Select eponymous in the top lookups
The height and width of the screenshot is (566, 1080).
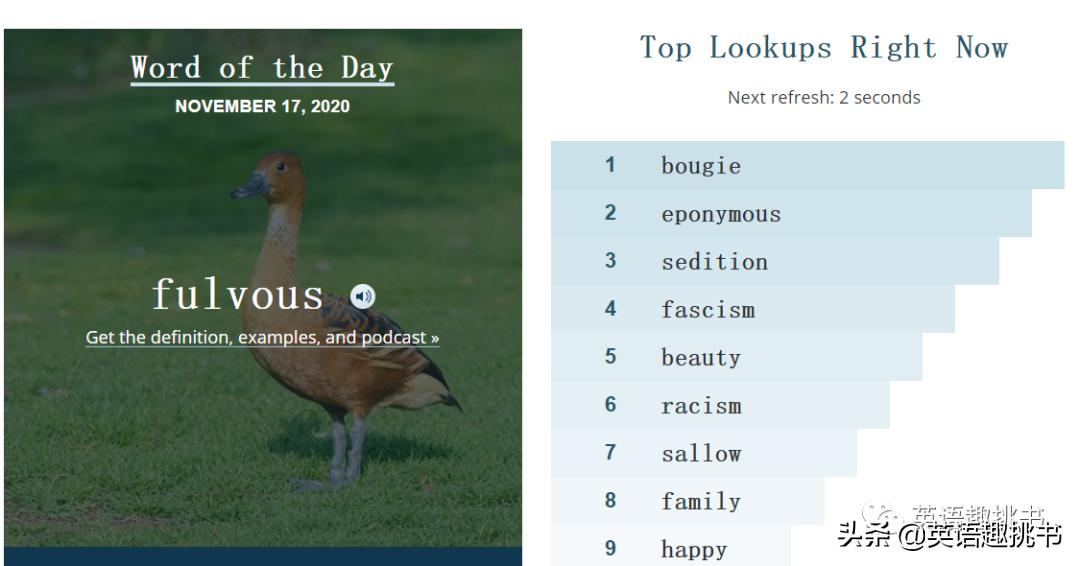point(720,214)
